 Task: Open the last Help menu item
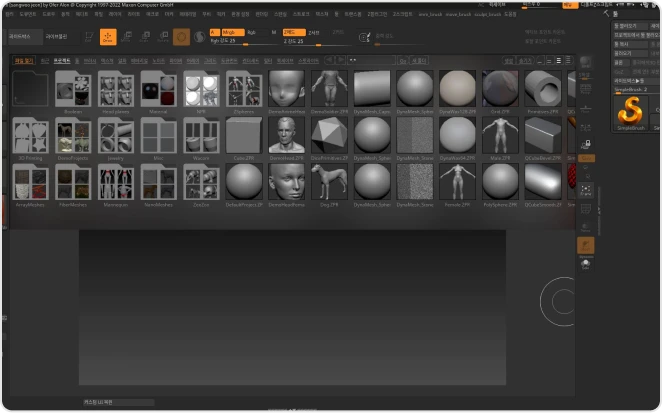[x=510, y=14]
